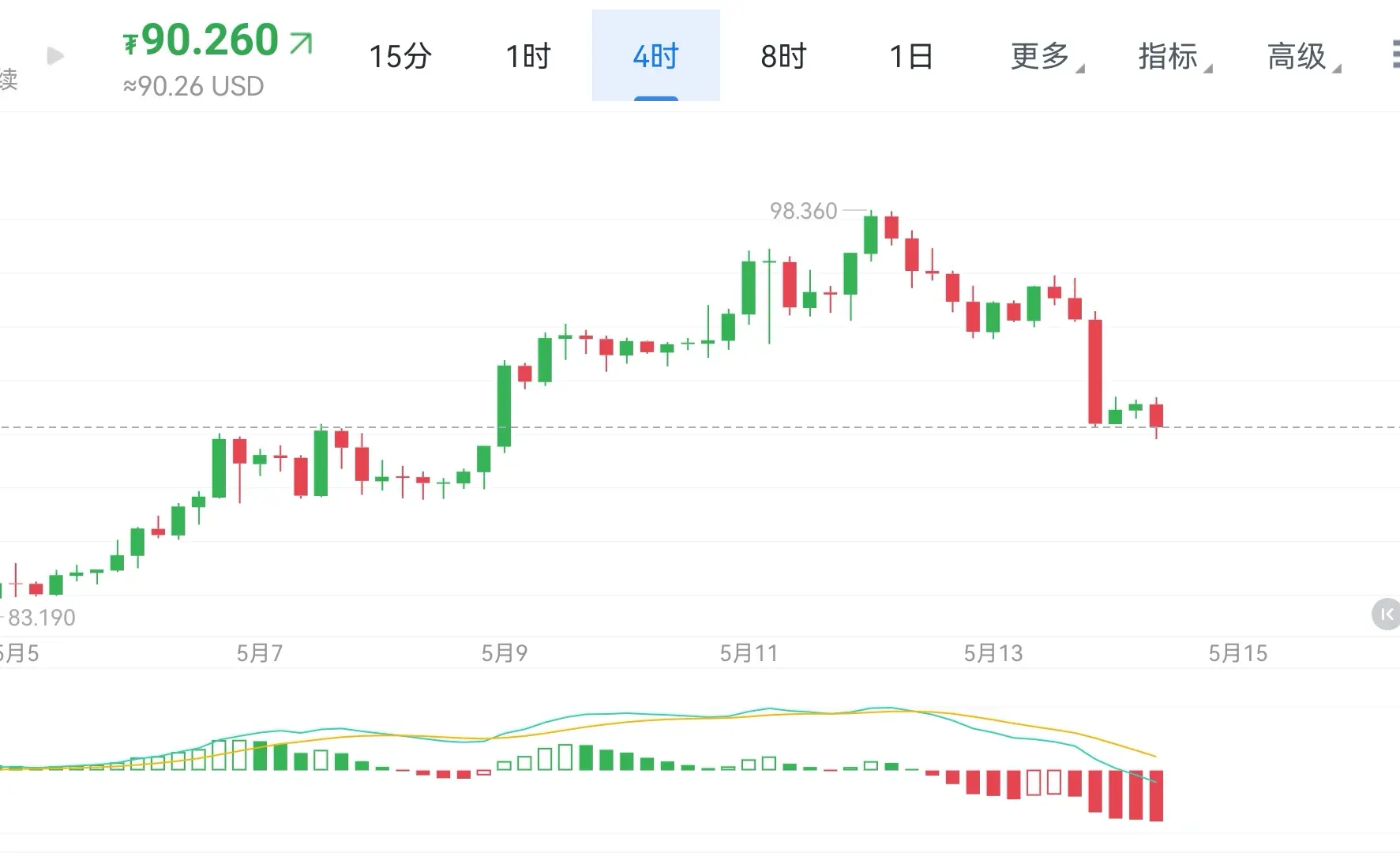Image resolution: width=1400 pixels, height=853 pixels.
Task: Open the 更多 timeframe dropdown
Action: coord(1047,56)
